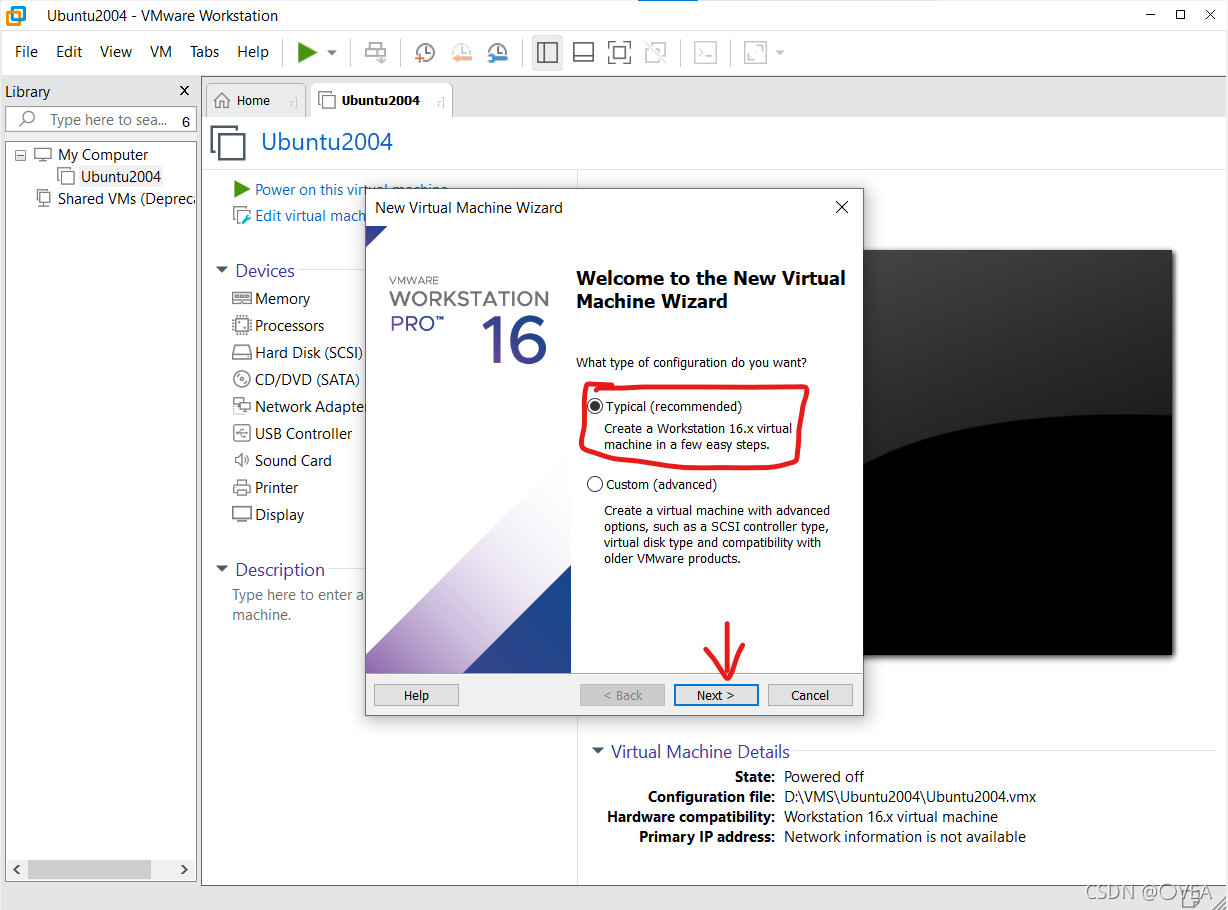The image size is (1228, 910).
Task: Close the Ubuntu2004 tab
Action: point(441,101)
